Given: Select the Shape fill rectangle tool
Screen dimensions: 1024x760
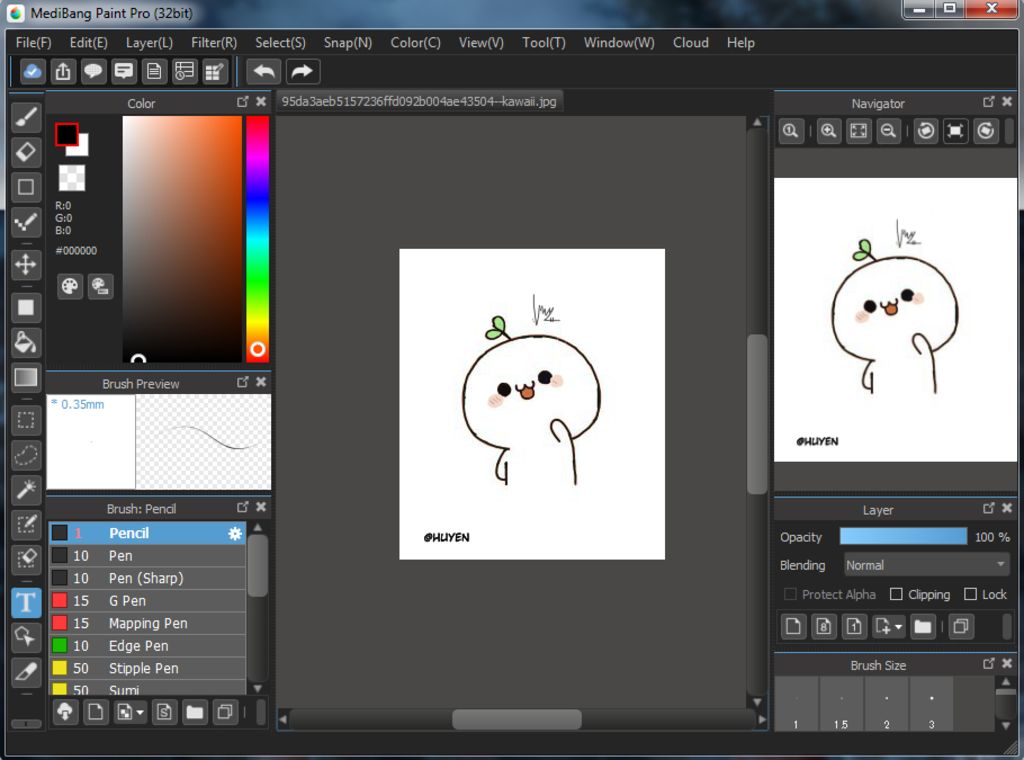Looking at the screenshot, I should pyautogui.click(x=26, y=307).
